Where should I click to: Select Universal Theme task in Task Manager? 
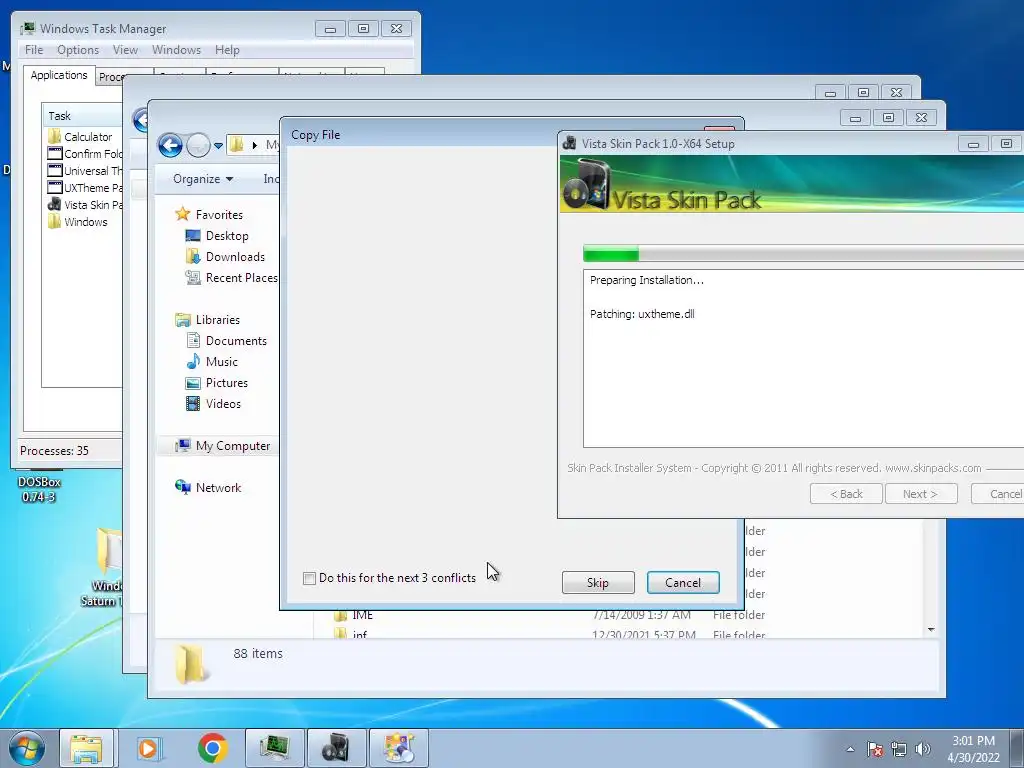point(84,170)
